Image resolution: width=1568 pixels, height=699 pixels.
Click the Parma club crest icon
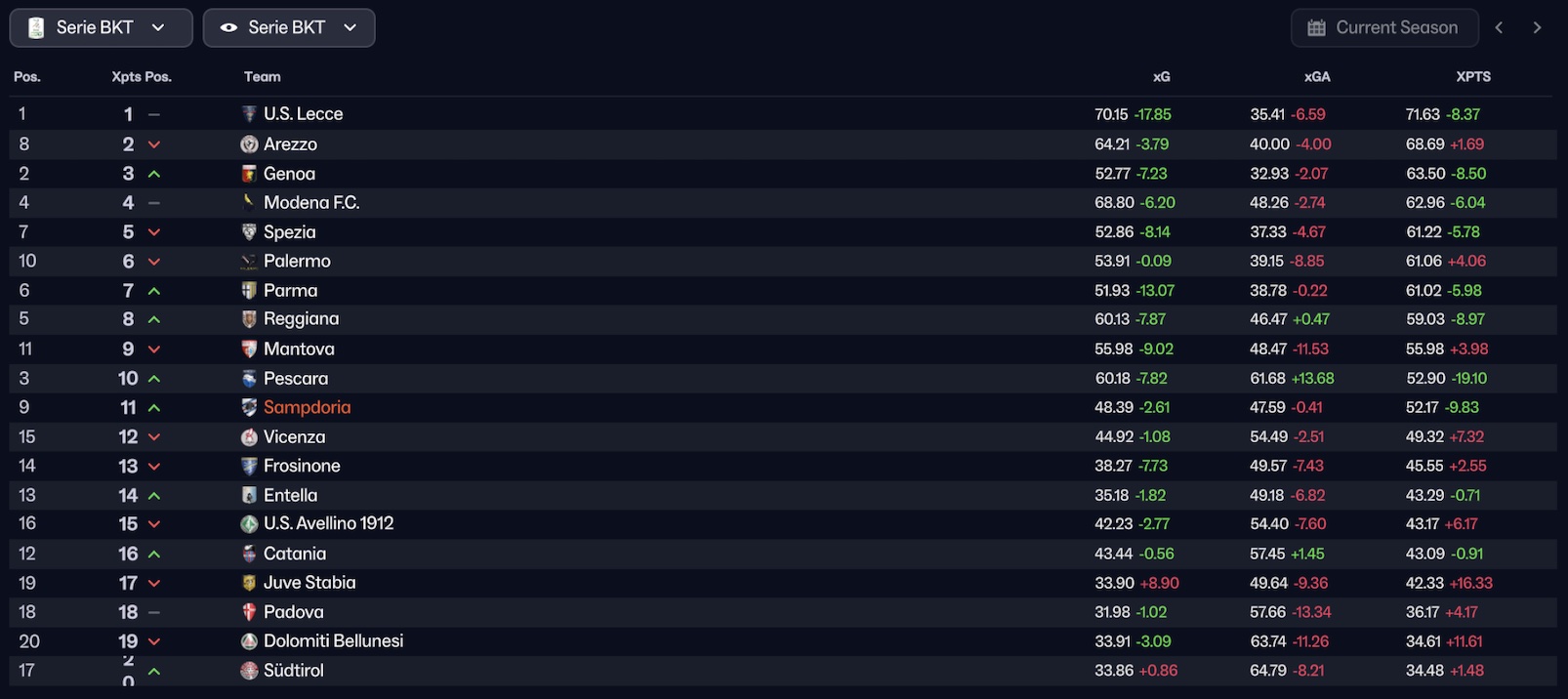249,291
